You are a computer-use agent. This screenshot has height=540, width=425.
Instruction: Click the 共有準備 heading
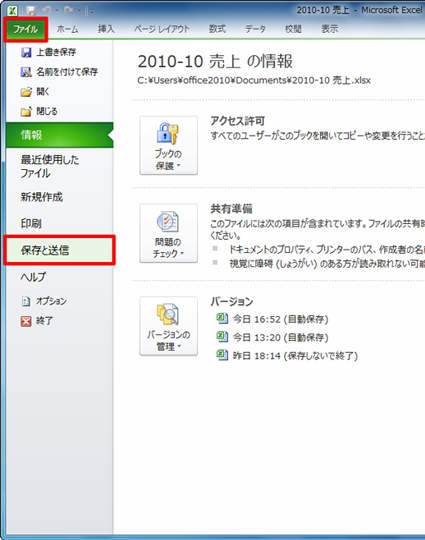point(231,209)
